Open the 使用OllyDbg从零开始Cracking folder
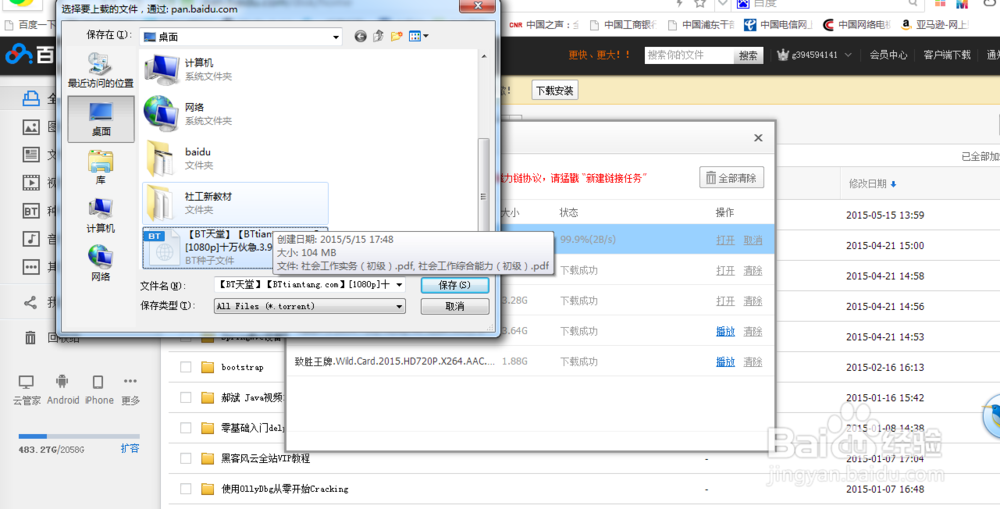 click(x=284, y=489)
